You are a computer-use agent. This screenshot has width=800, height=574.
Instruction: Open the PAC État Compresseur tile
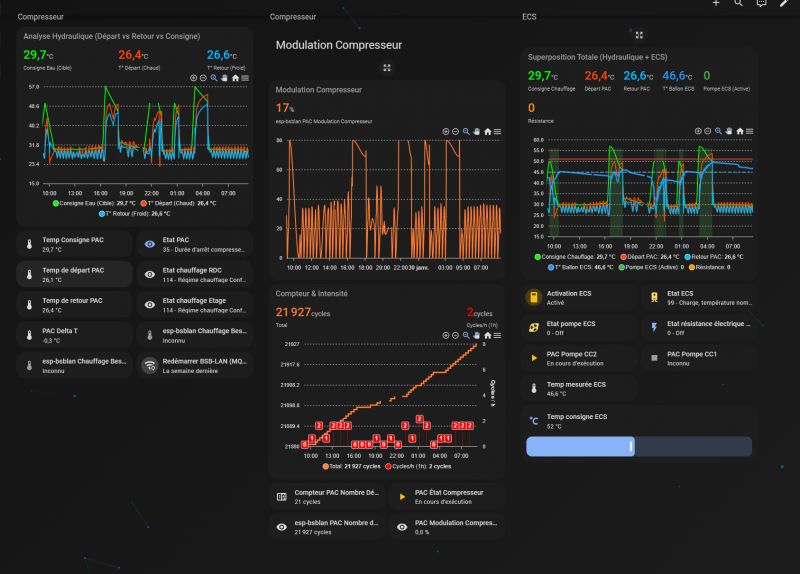(x=446, y=496)
